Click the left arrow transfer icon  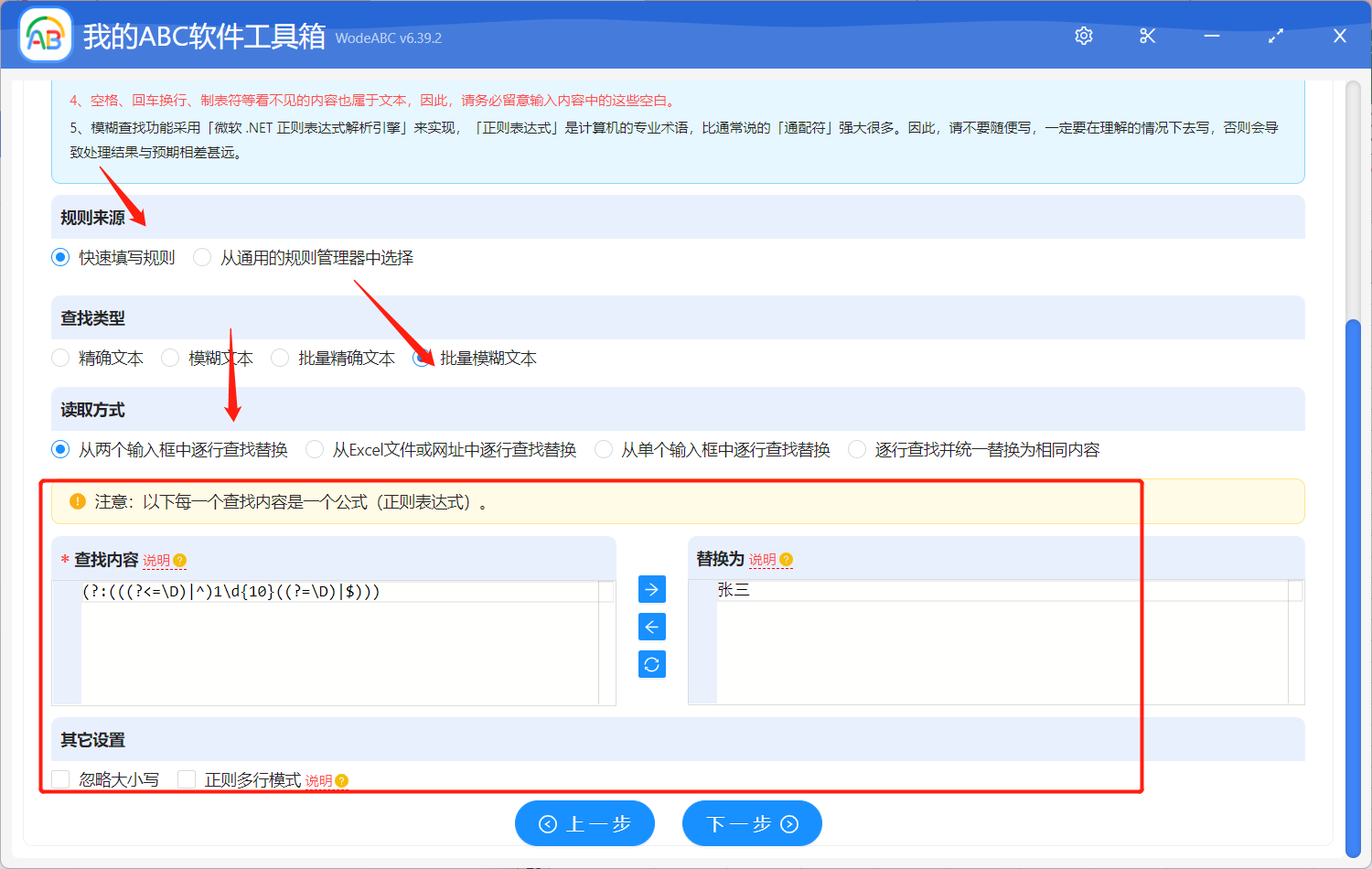click(x=651, y=627)
